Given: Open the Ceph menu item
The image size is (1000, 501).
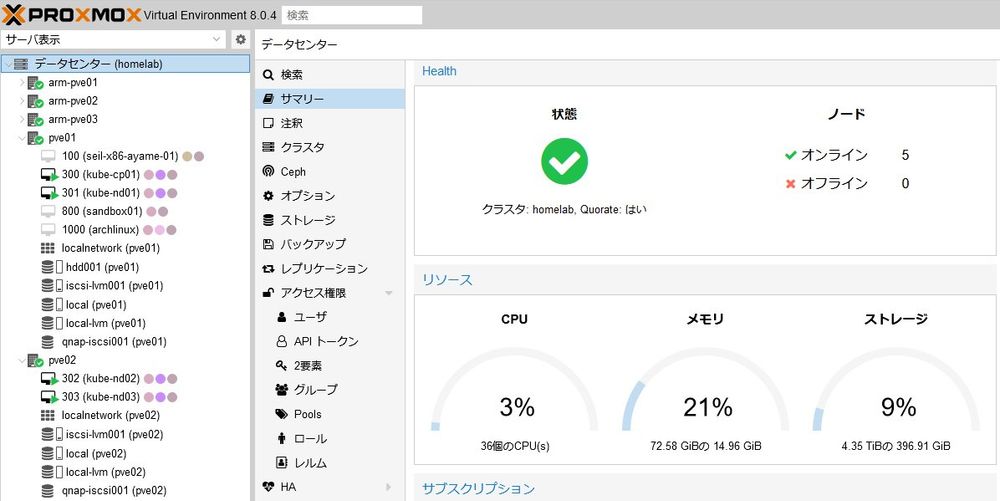Looking at the screenshot, I should 330,171.
